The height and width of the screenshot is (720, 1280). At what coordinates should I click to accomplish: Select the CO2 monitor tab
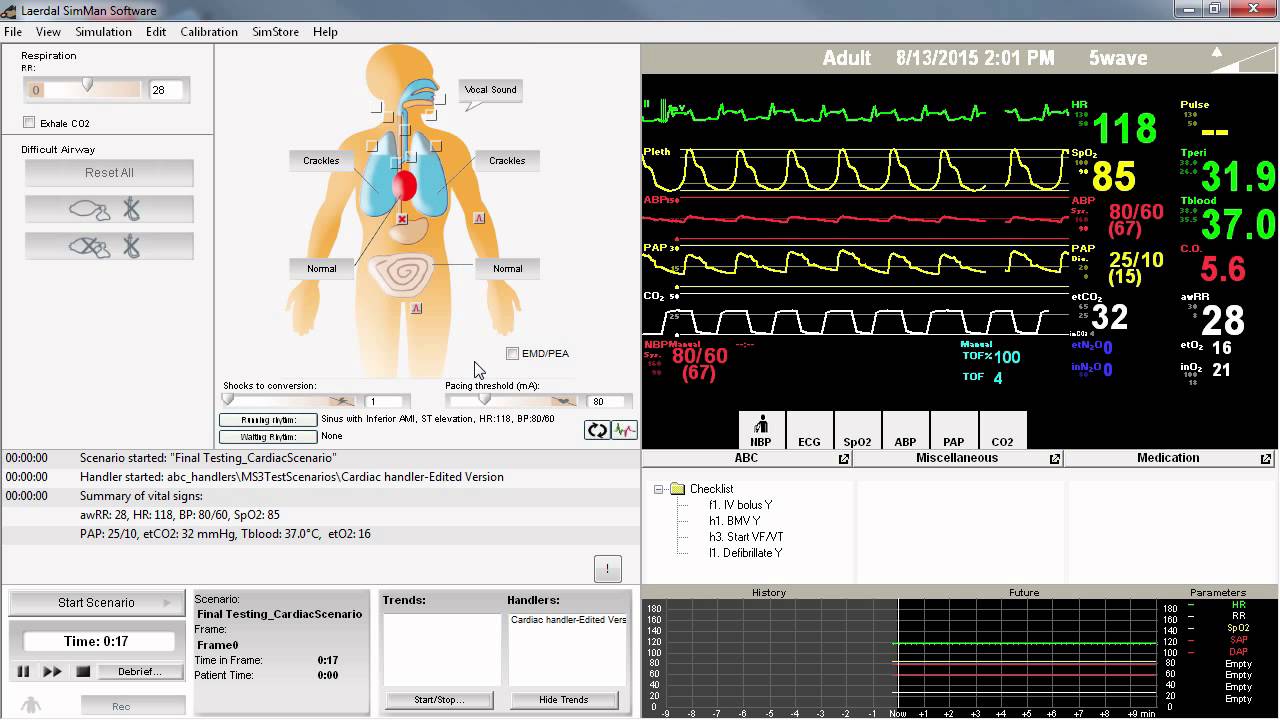[1002, 430]
